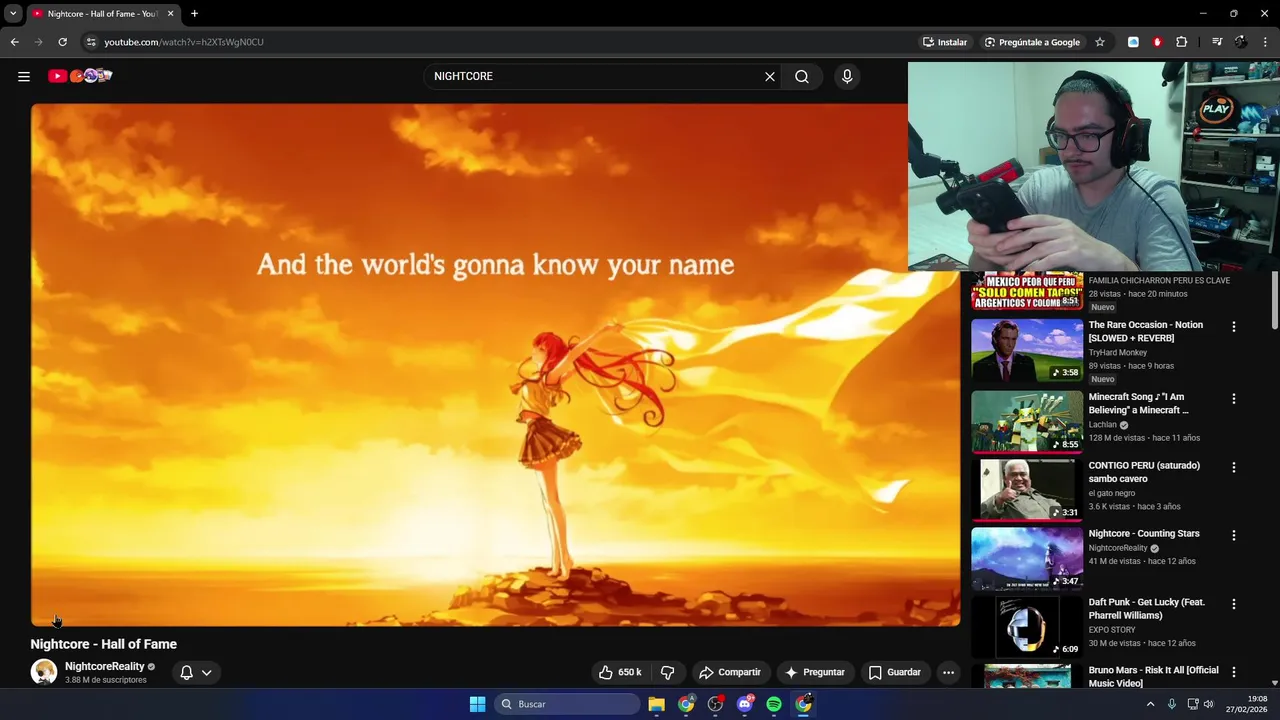Click the Compartir share button
The width and height of the screenshot is (1280, 720).
(x=730, y=672)
